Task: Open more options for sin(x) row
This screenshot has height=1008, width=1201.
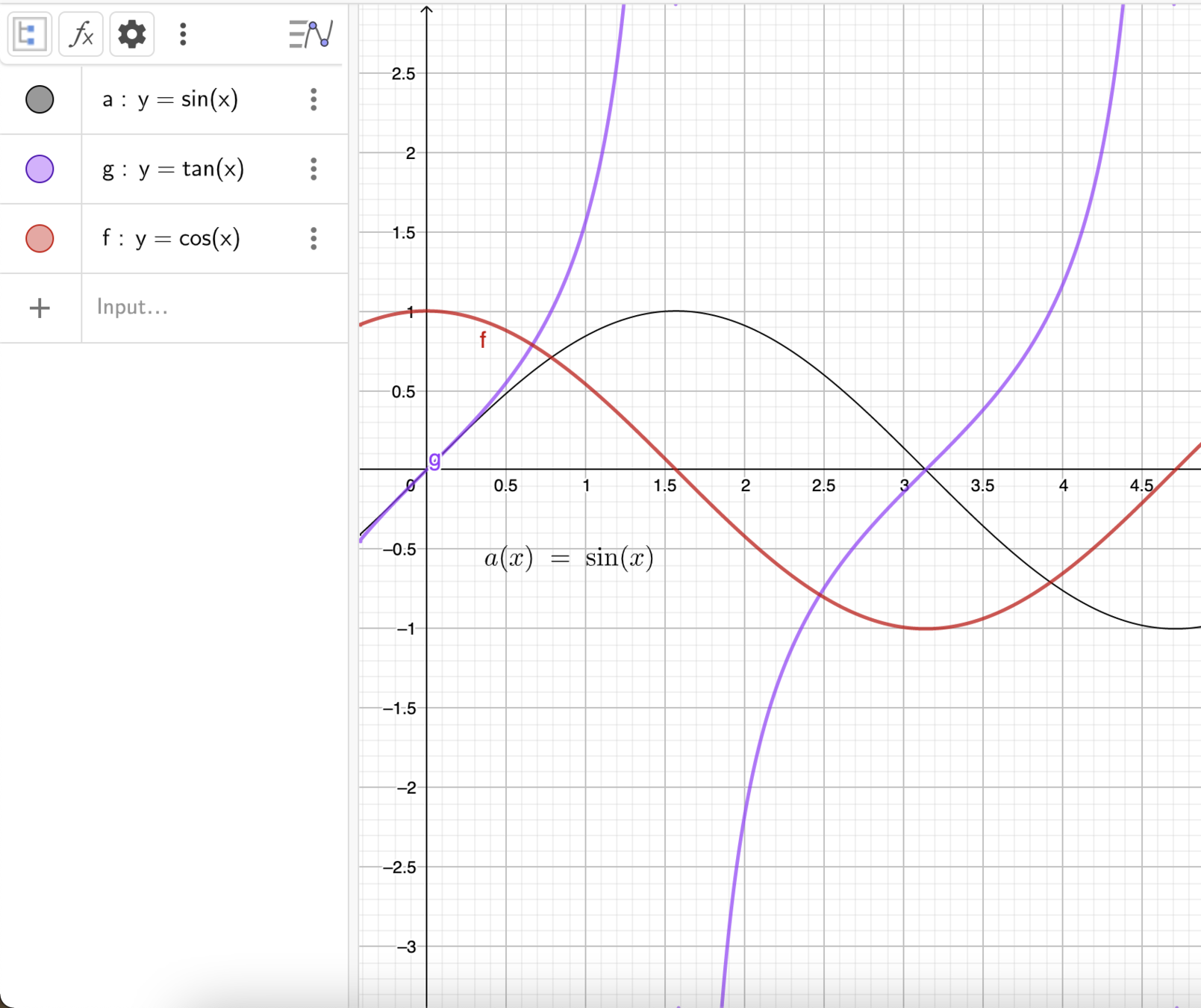Action: click(313, 99)
